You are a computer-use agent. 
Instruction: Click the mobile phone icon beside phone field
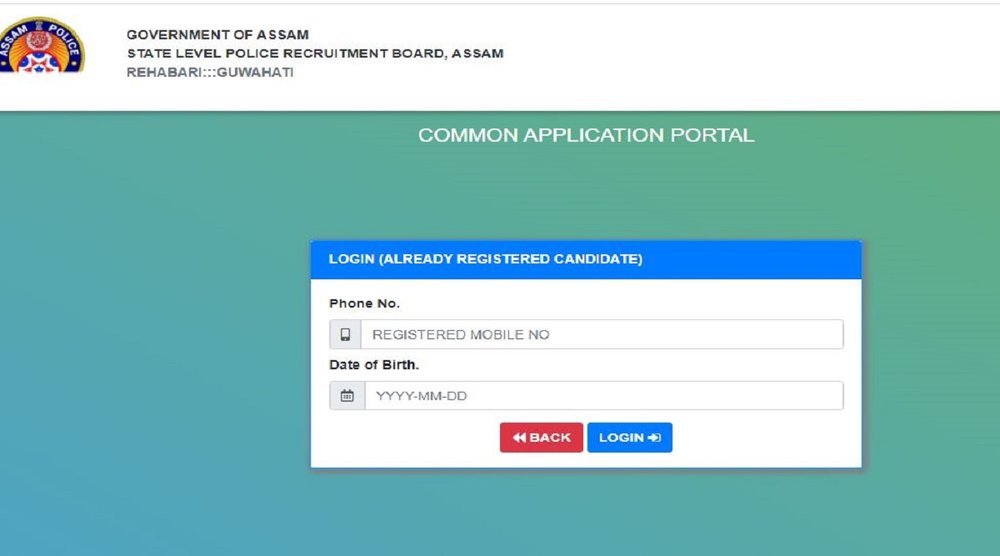coord(346,335)
